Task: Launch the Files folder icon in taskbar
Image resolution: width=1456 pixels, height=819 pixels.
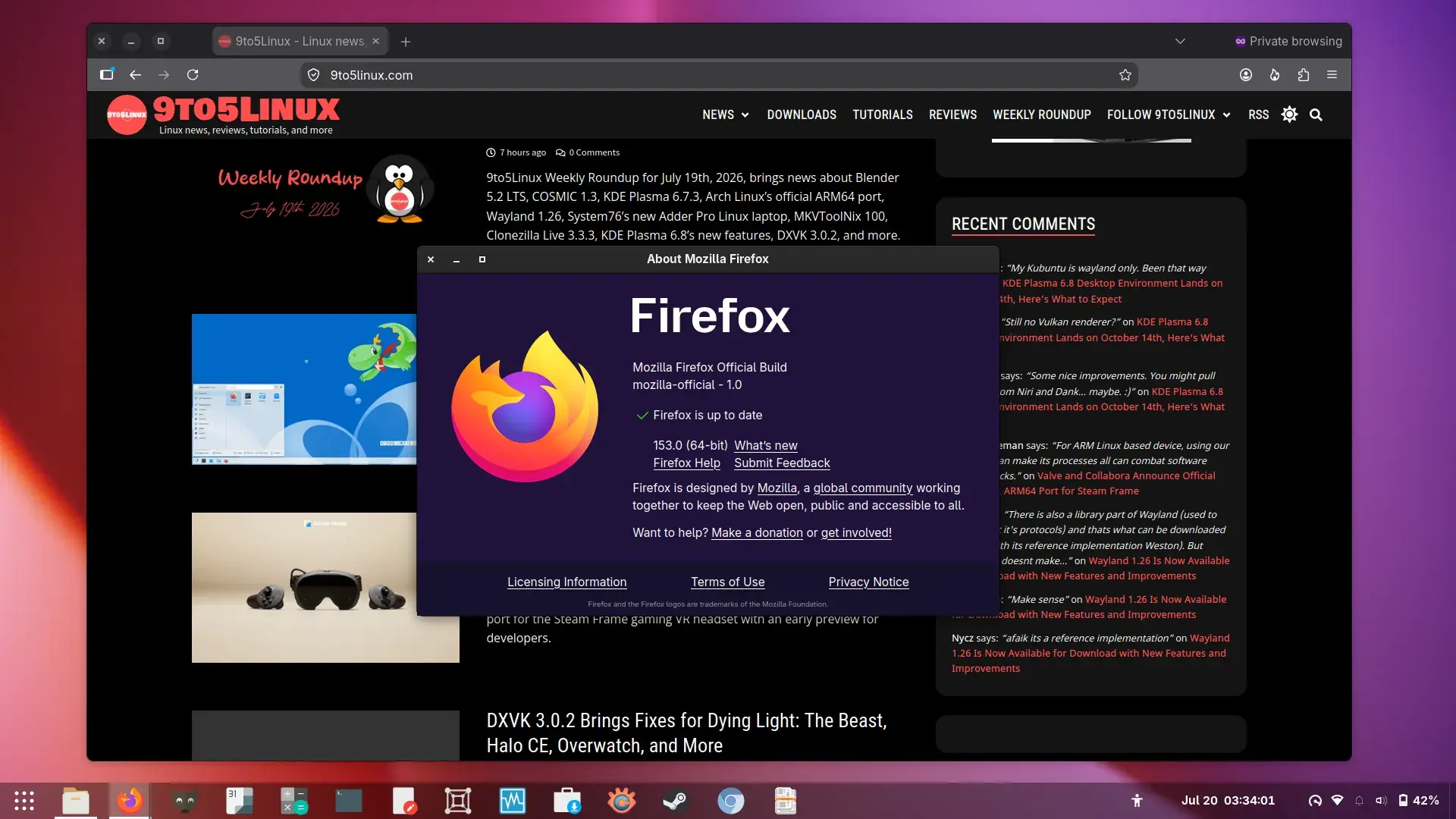Action: click(76, 801)
